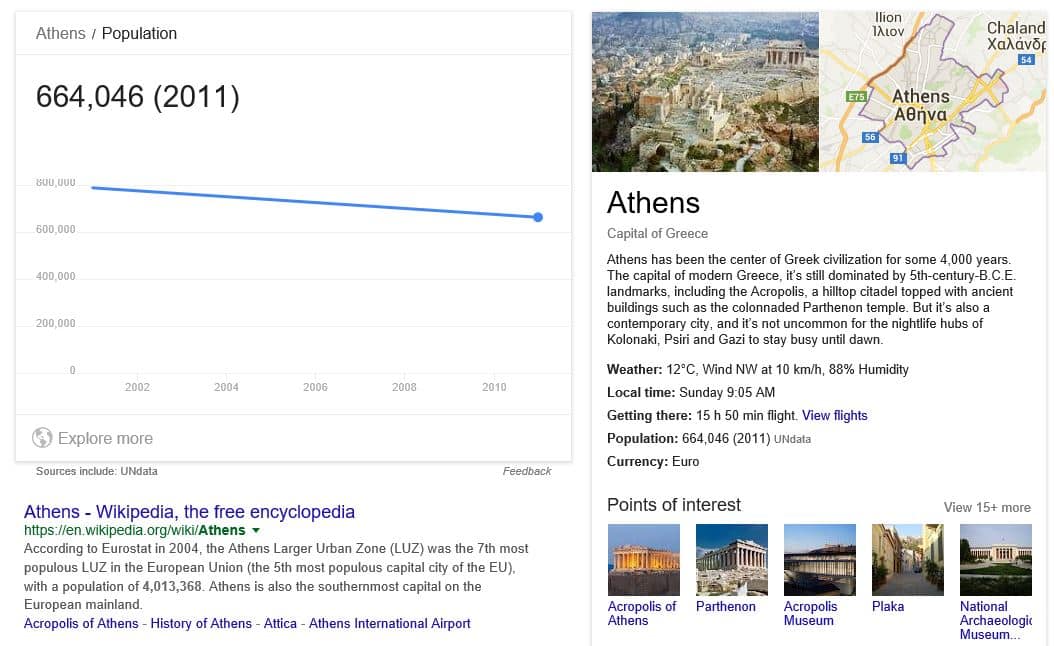Follow the Attica sitelink
1054x646 pixels.
tap(280, 623)
